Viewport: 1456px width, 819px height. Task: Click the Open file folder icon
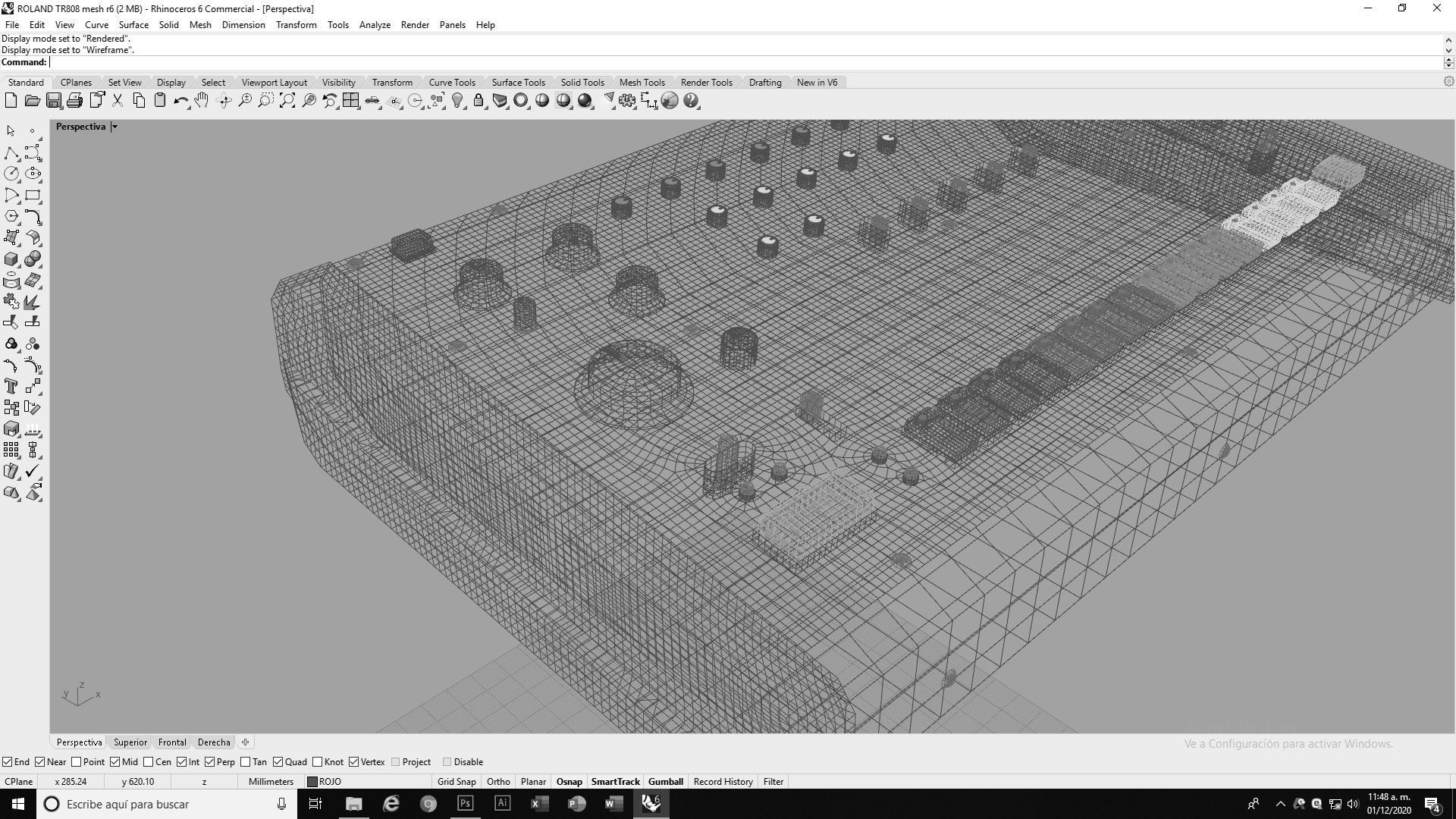32,101
